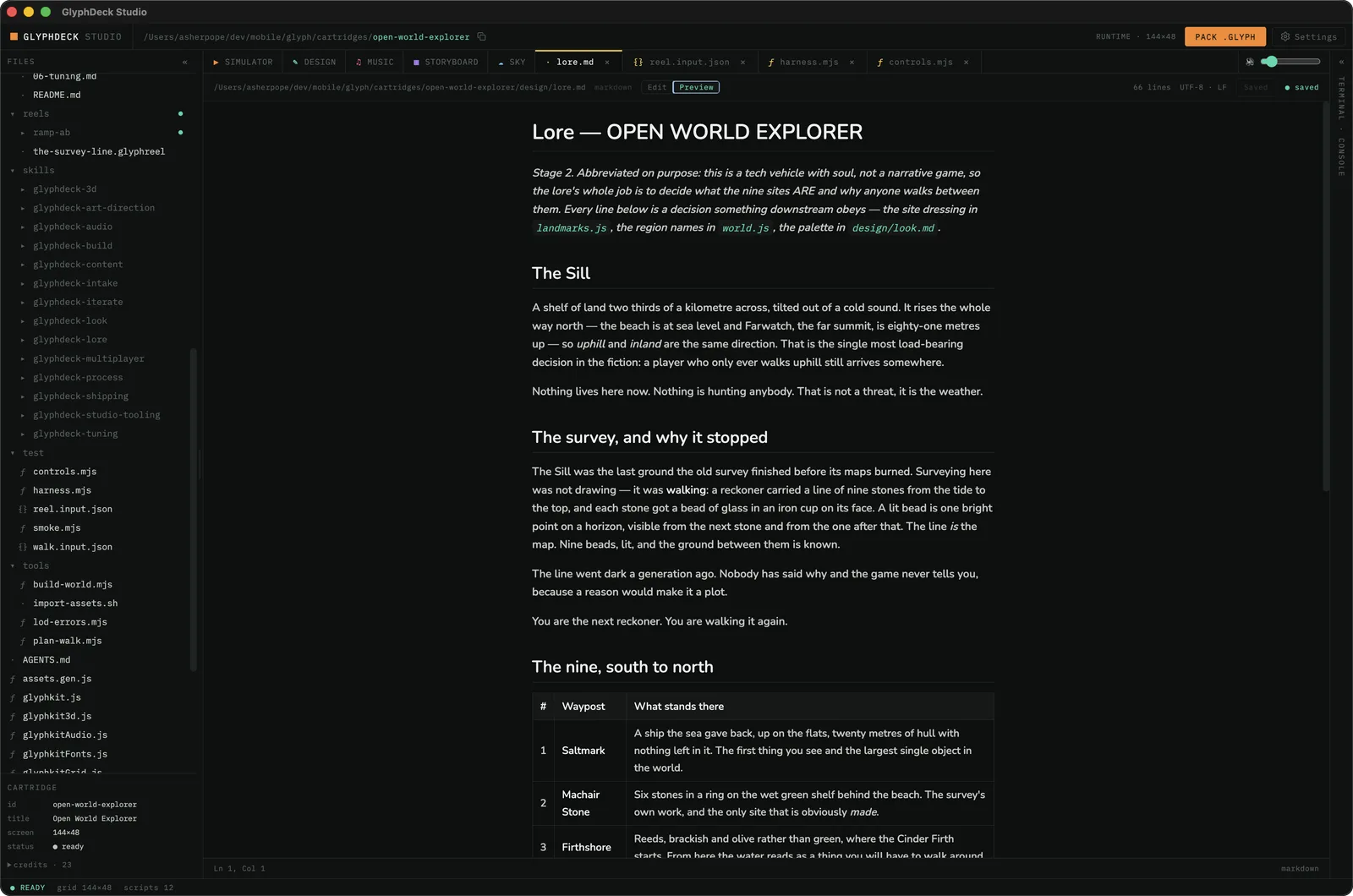The width and height of the screenshot is (1353, 896).
Task: Click the landmarks.js code link
Action: (572, 228)
